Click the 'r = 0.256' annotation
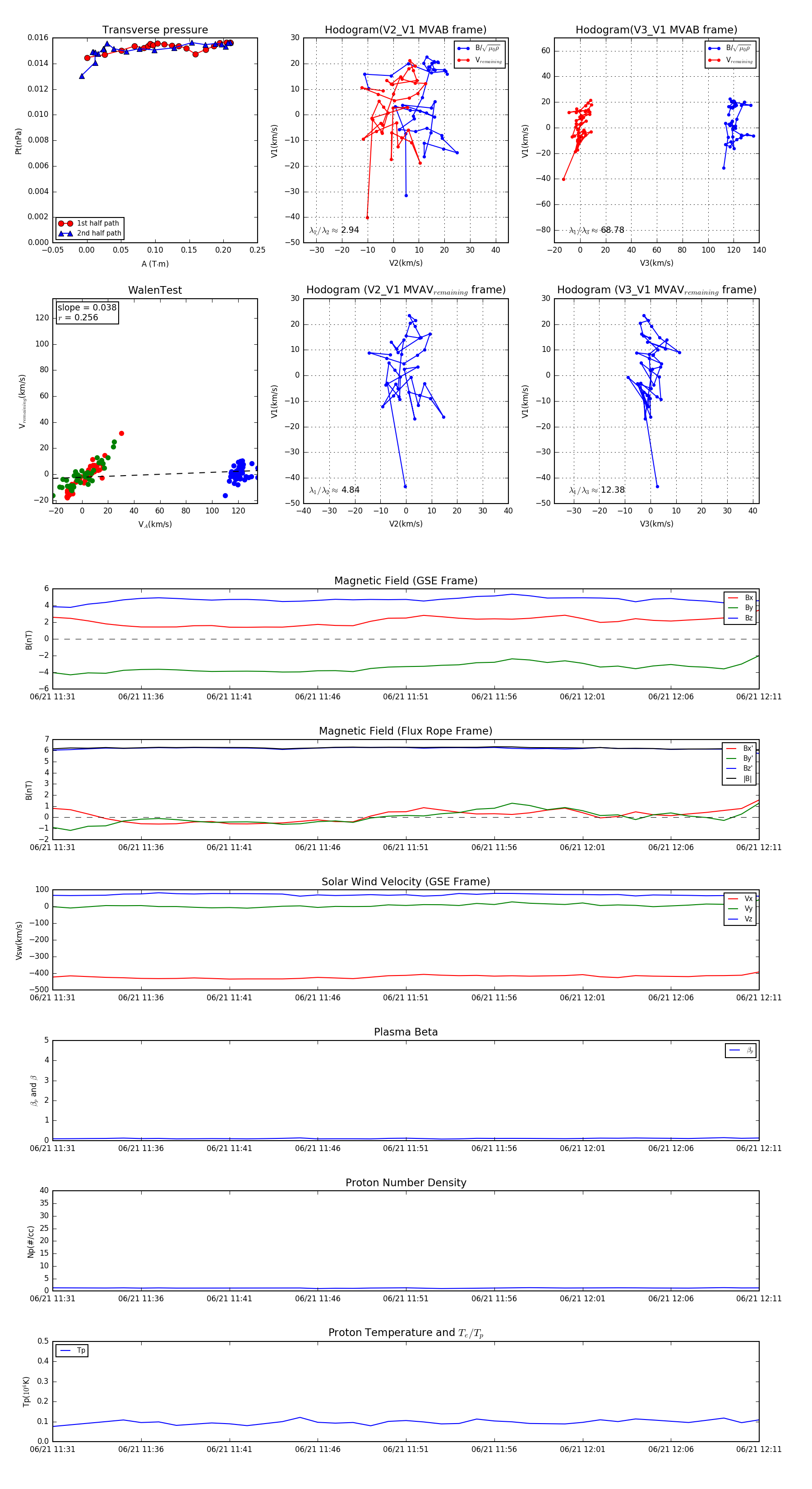Image resolution: width=812 pixels, height=1489 pixels. (x=78, y=317)
